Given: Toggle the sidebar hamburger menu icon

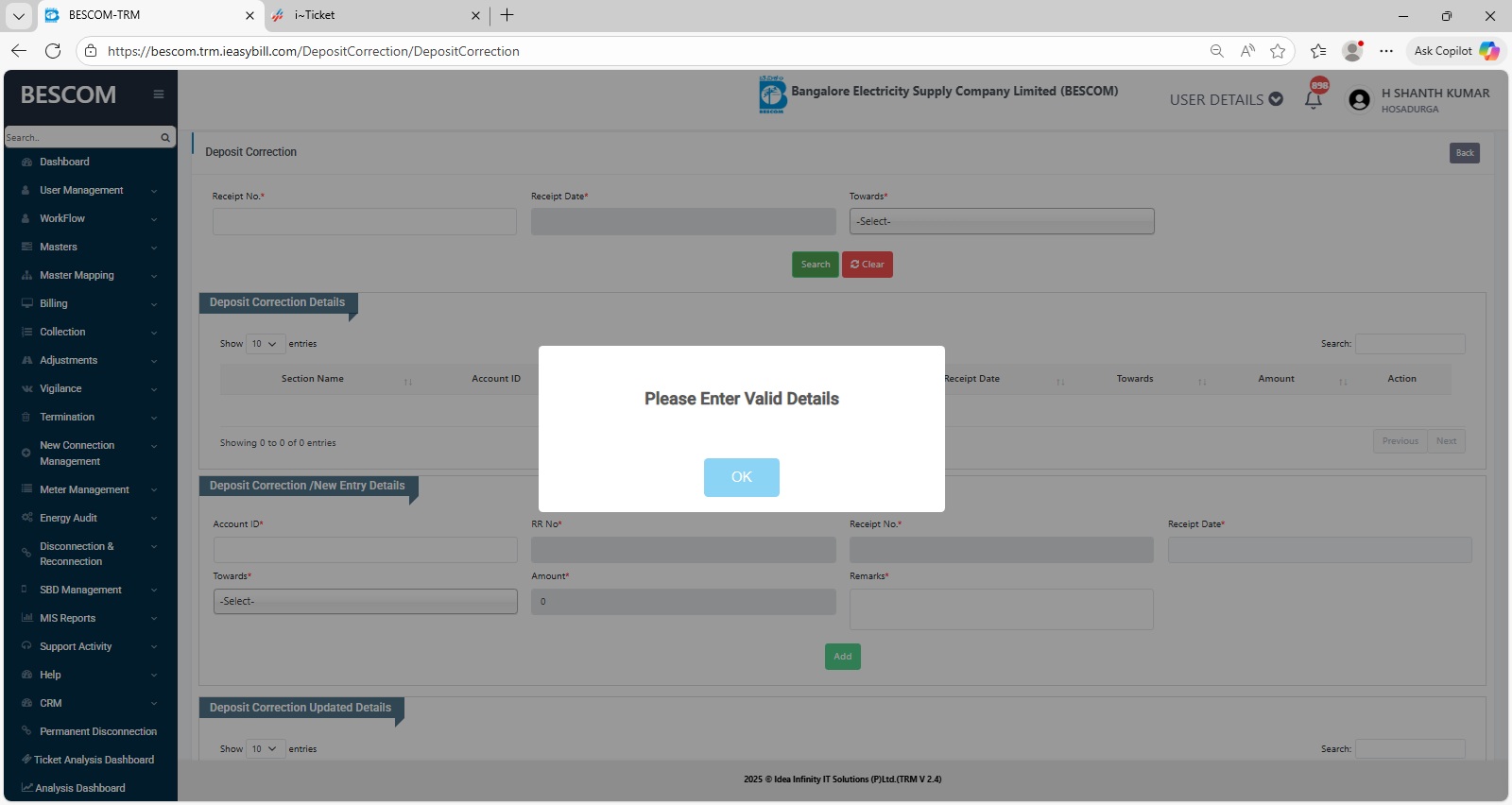Looking at the screenshot, I should coord(159,94).
